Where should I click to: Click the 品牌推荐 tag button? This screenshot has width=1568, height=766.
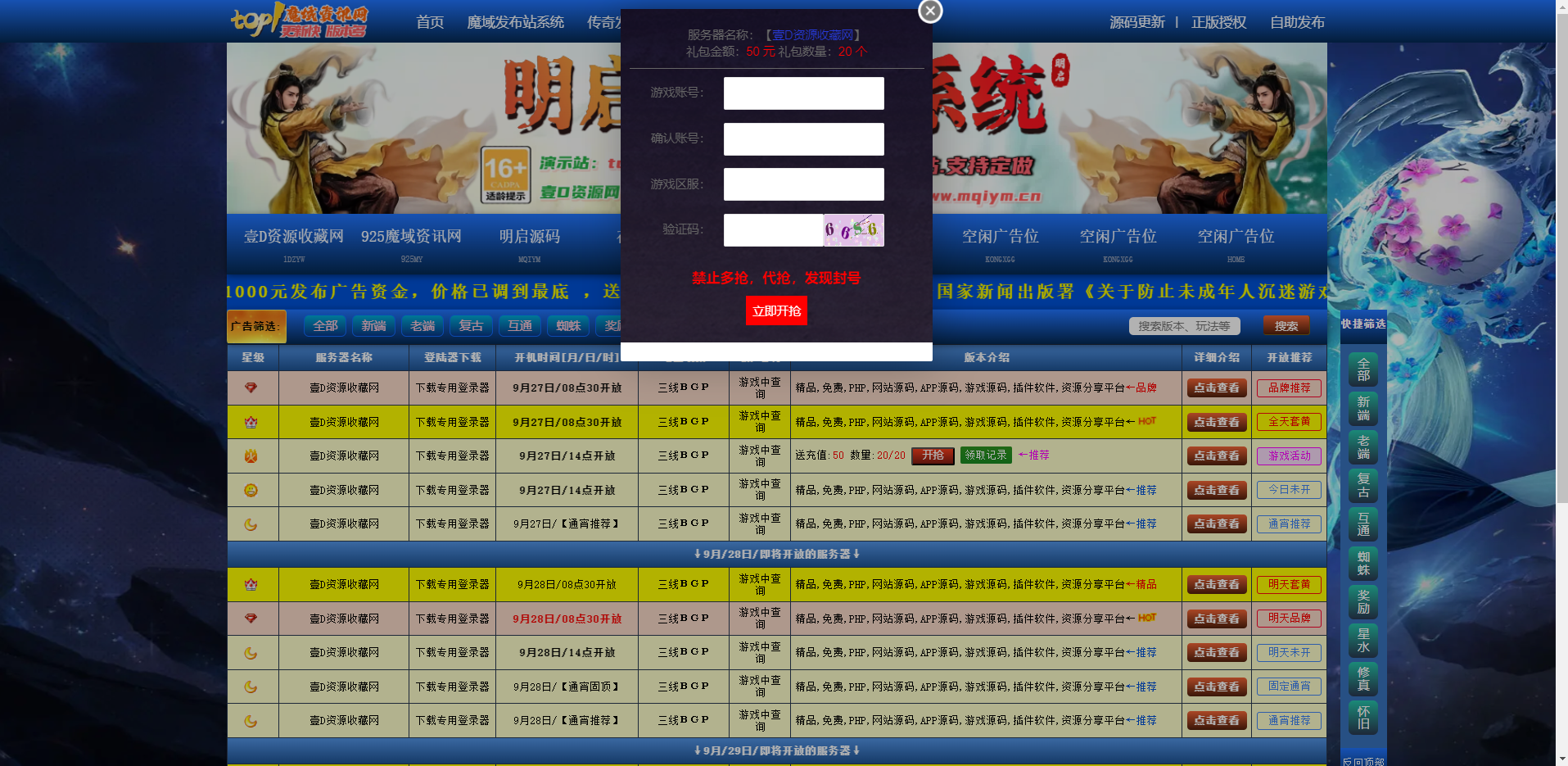tap(1289, 388)
